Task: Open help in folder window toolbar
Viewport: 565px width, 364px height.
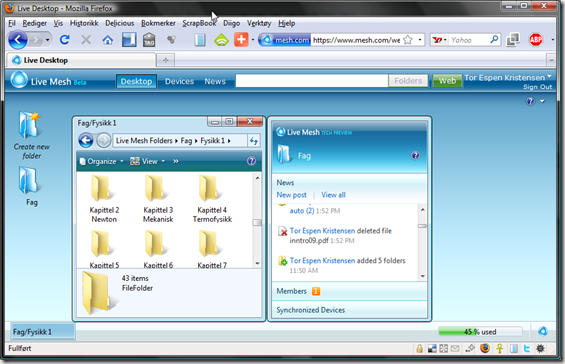Action: point(252,161)
